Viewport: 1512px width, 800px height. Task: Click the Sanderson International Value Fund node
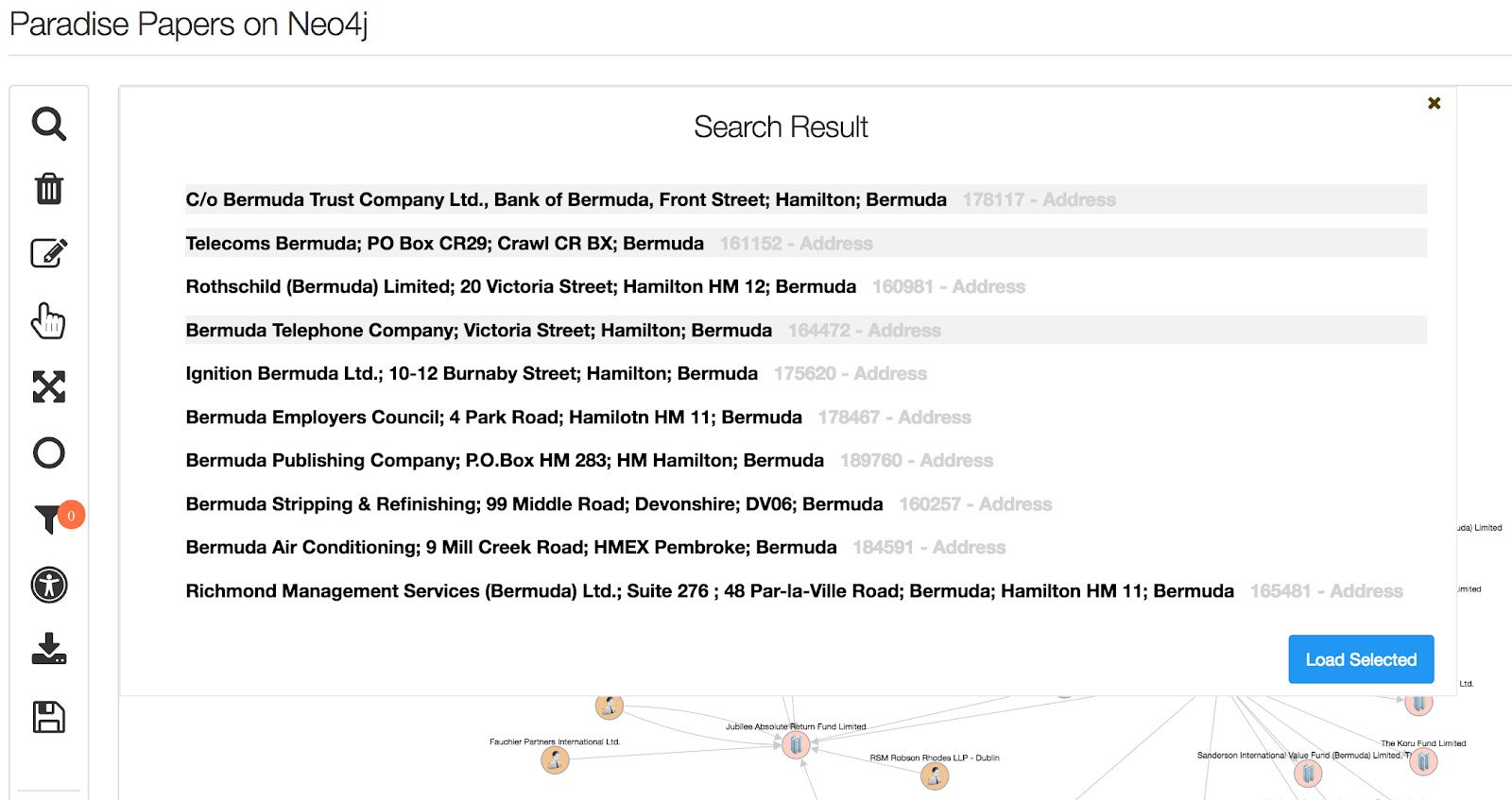pos(1308,774)
